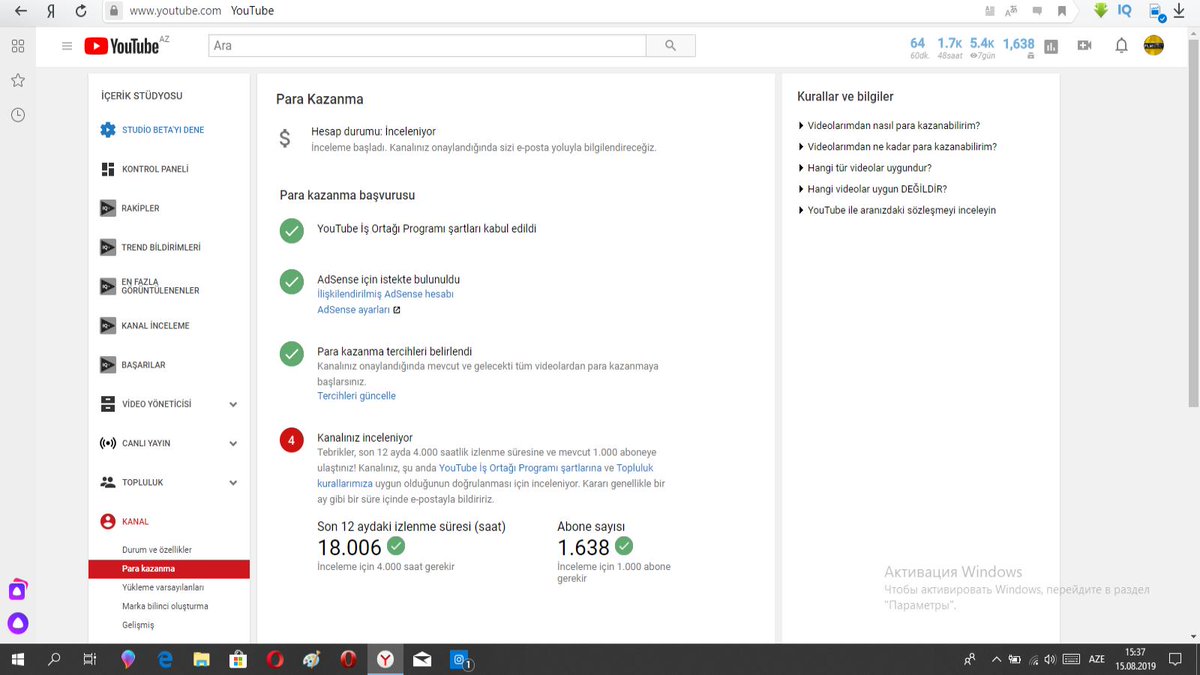
Task: Open En Fazla Görüntülenenler
Action: (x=150, y=286)
